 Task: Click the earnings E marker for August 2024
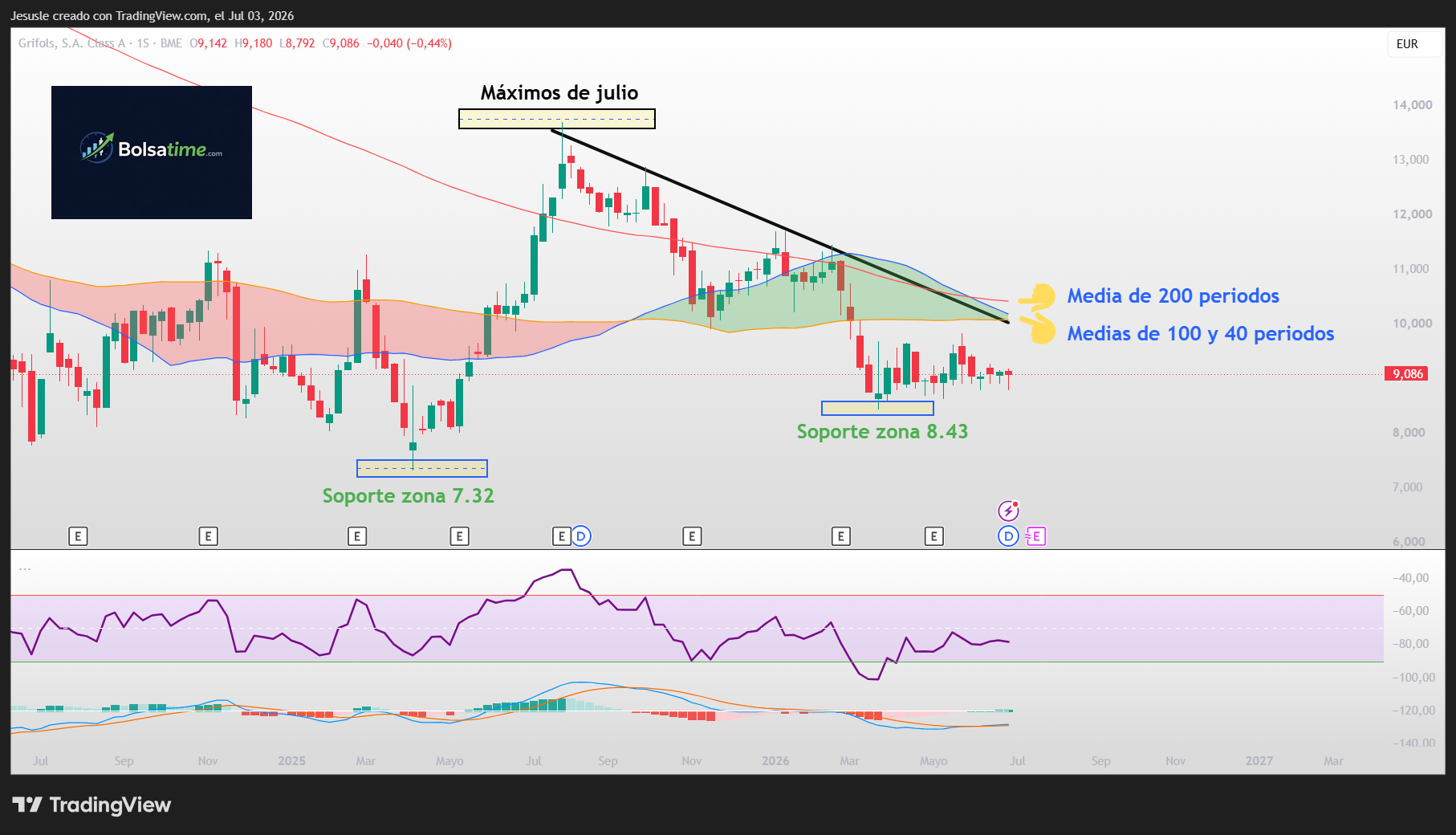78,536
